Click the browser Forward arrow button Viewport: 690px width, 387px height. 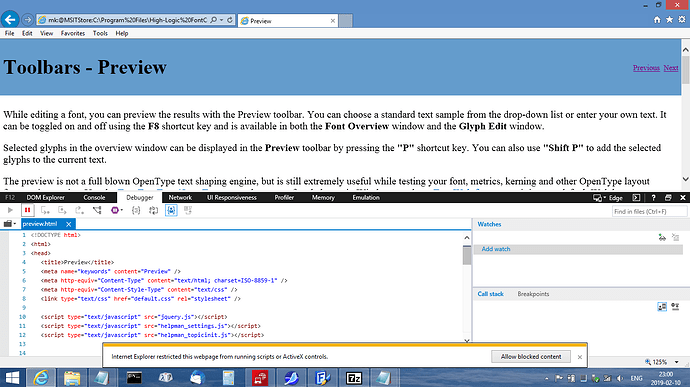pyautogui.click(x=27, y=20)
